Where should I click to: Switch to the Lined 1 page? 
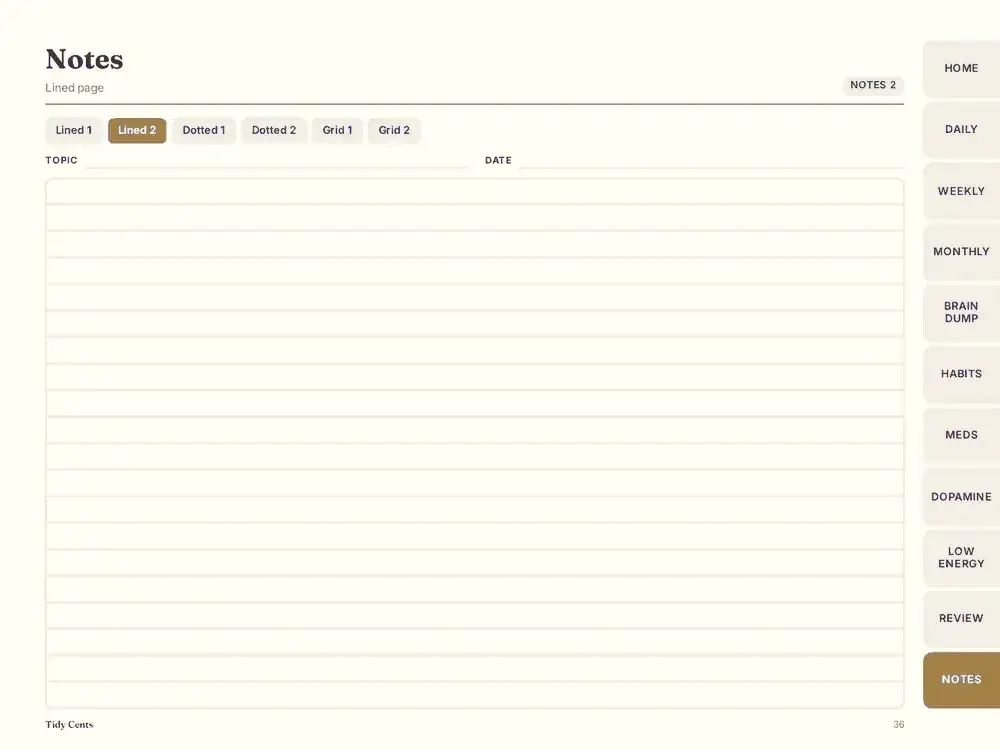tap(73, 130)
